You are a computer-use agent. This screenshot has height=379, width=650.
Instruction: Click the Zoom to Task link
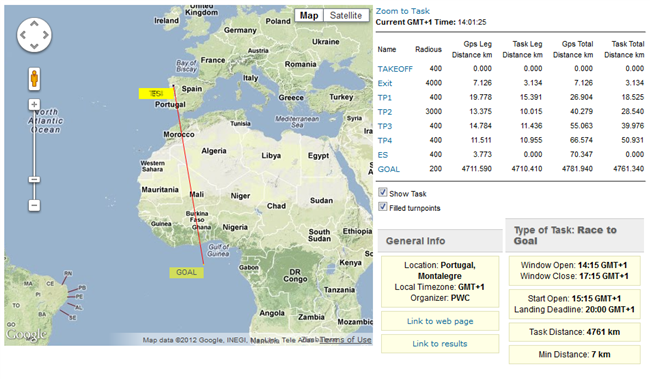click(x=403, y=11)
